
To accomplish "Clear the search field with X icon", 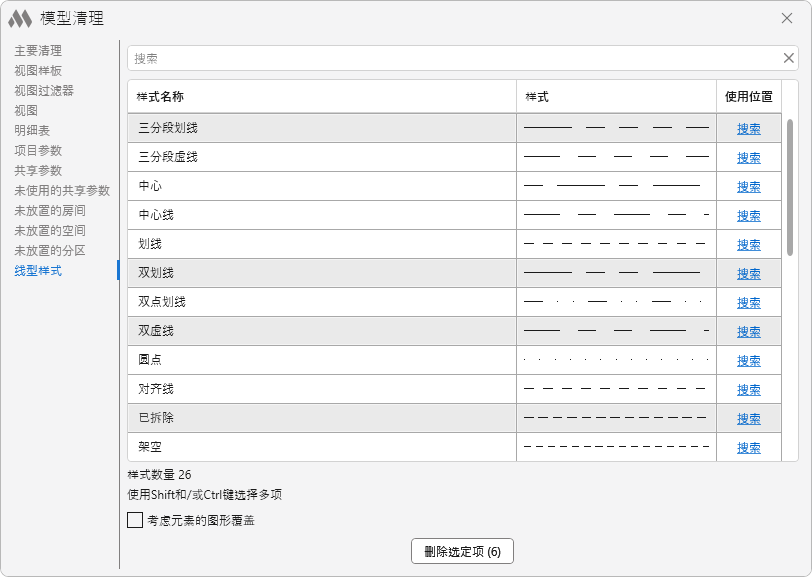I will coord(788,58).
